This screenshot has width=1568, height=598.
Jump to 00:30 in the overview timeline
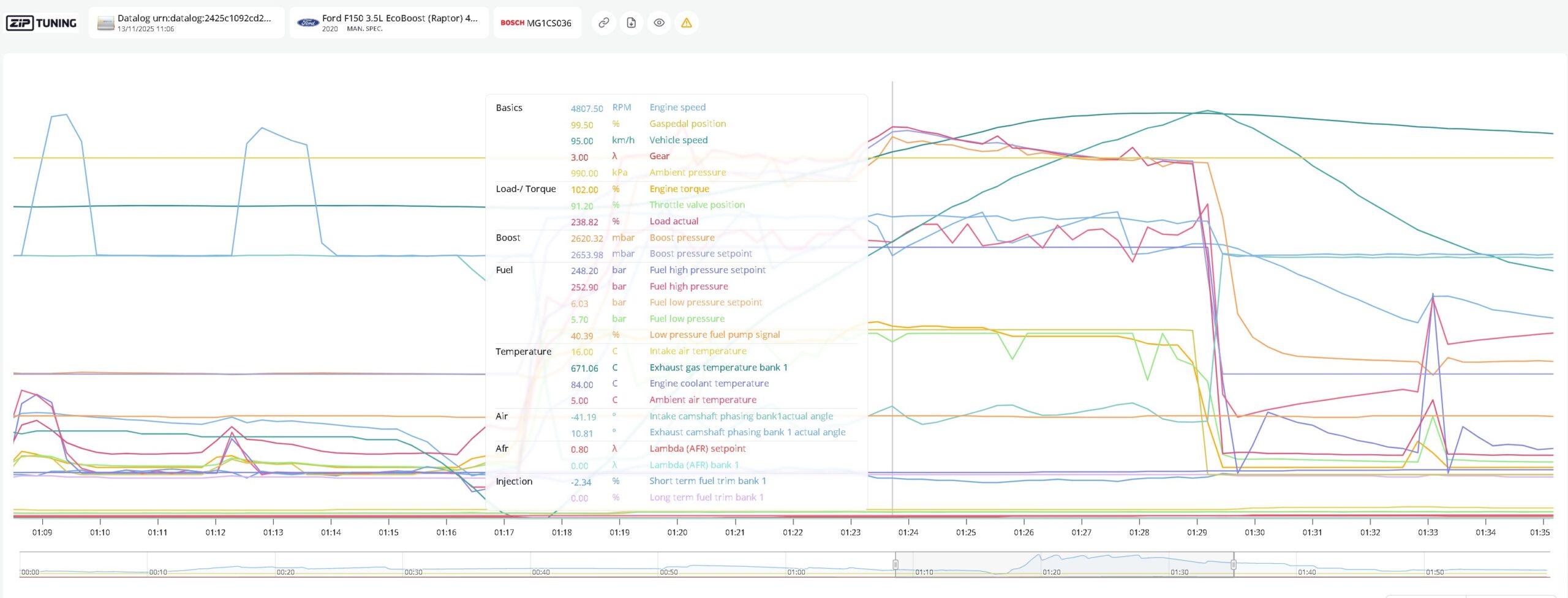[x=413, y=572]
